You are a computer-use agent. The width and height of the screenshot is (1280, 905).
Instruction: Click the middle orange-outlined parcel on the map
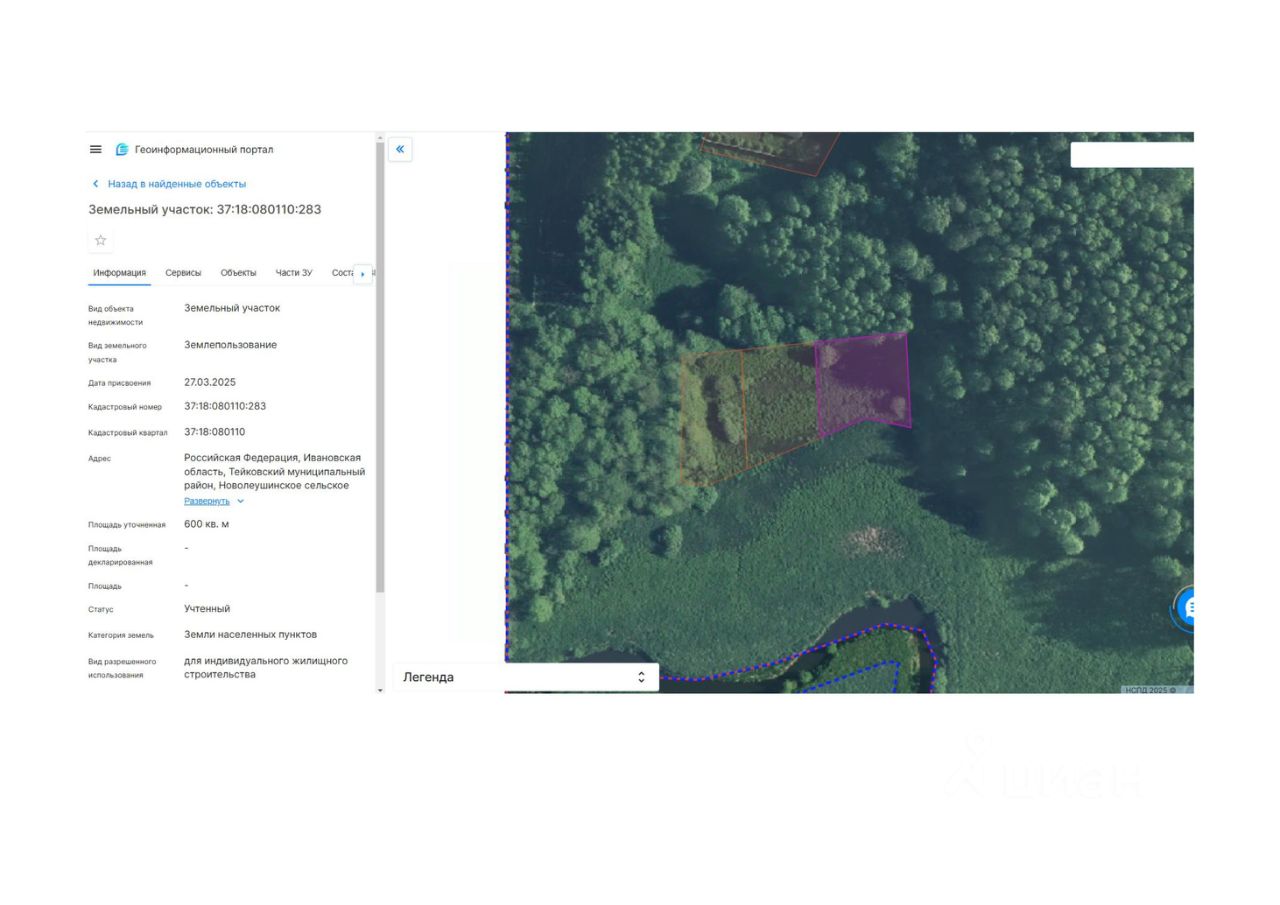coord(781,402)
